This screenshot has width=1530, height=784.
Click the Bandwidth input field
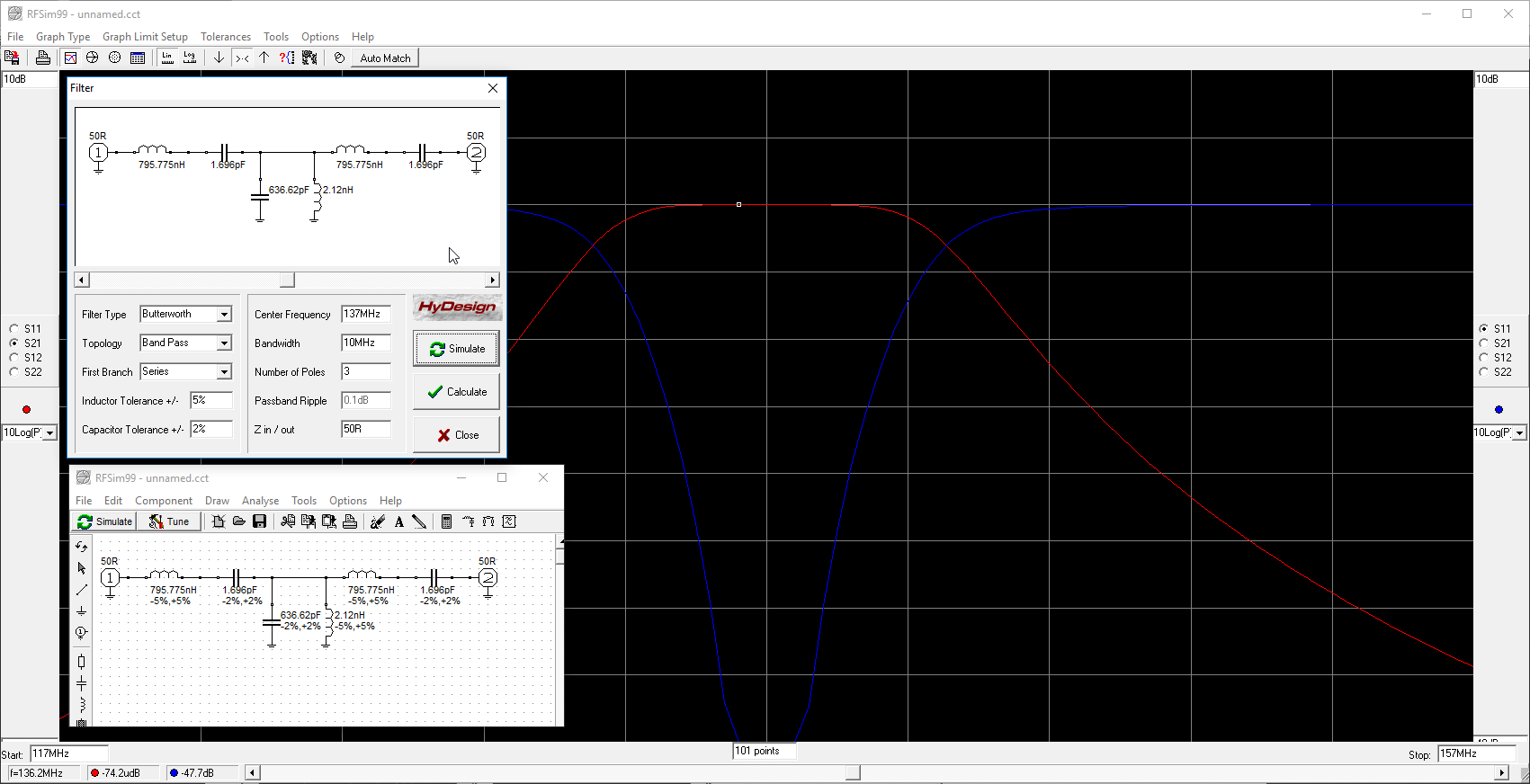click(366, 343)
